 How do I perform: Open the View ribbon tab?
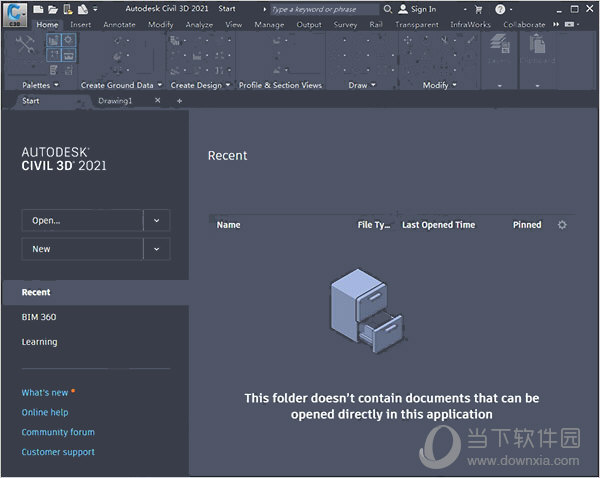click(233, 24)
